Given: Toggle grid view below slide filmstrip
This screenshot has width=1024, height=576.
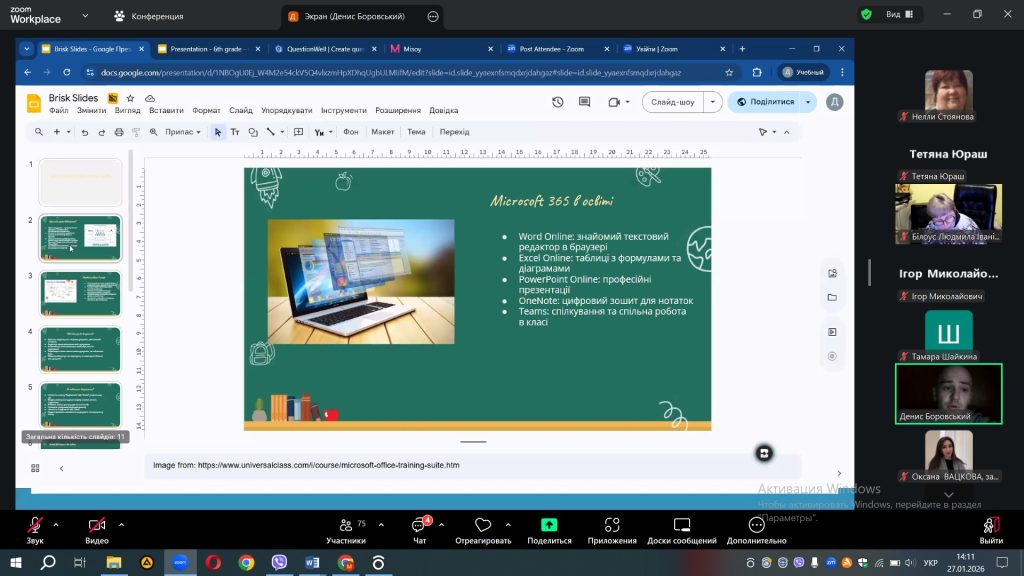Looking at the screenshot, I should 35,468.
